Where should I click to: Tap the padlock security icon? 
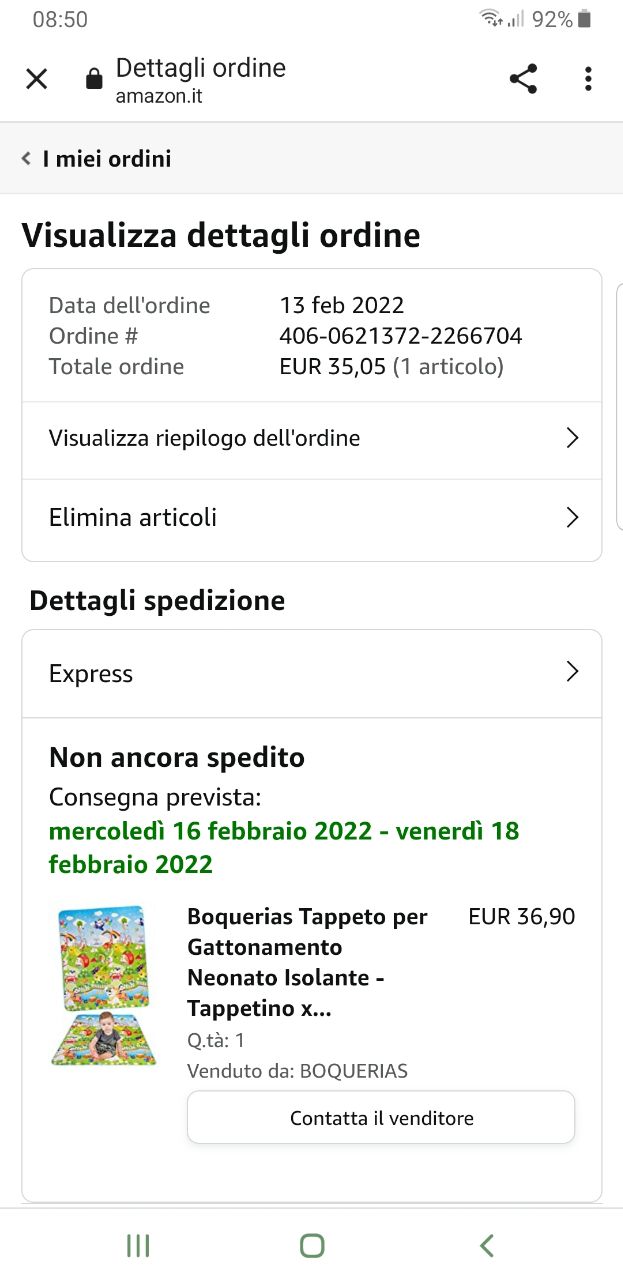pos(94,79)
